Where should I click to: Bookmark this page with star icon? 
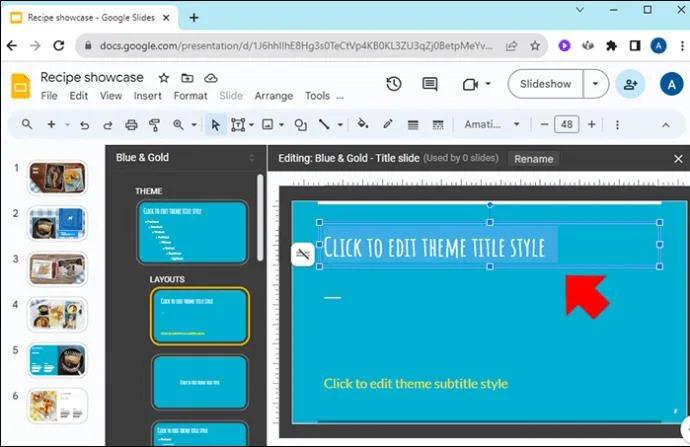[x=535, y=45]
